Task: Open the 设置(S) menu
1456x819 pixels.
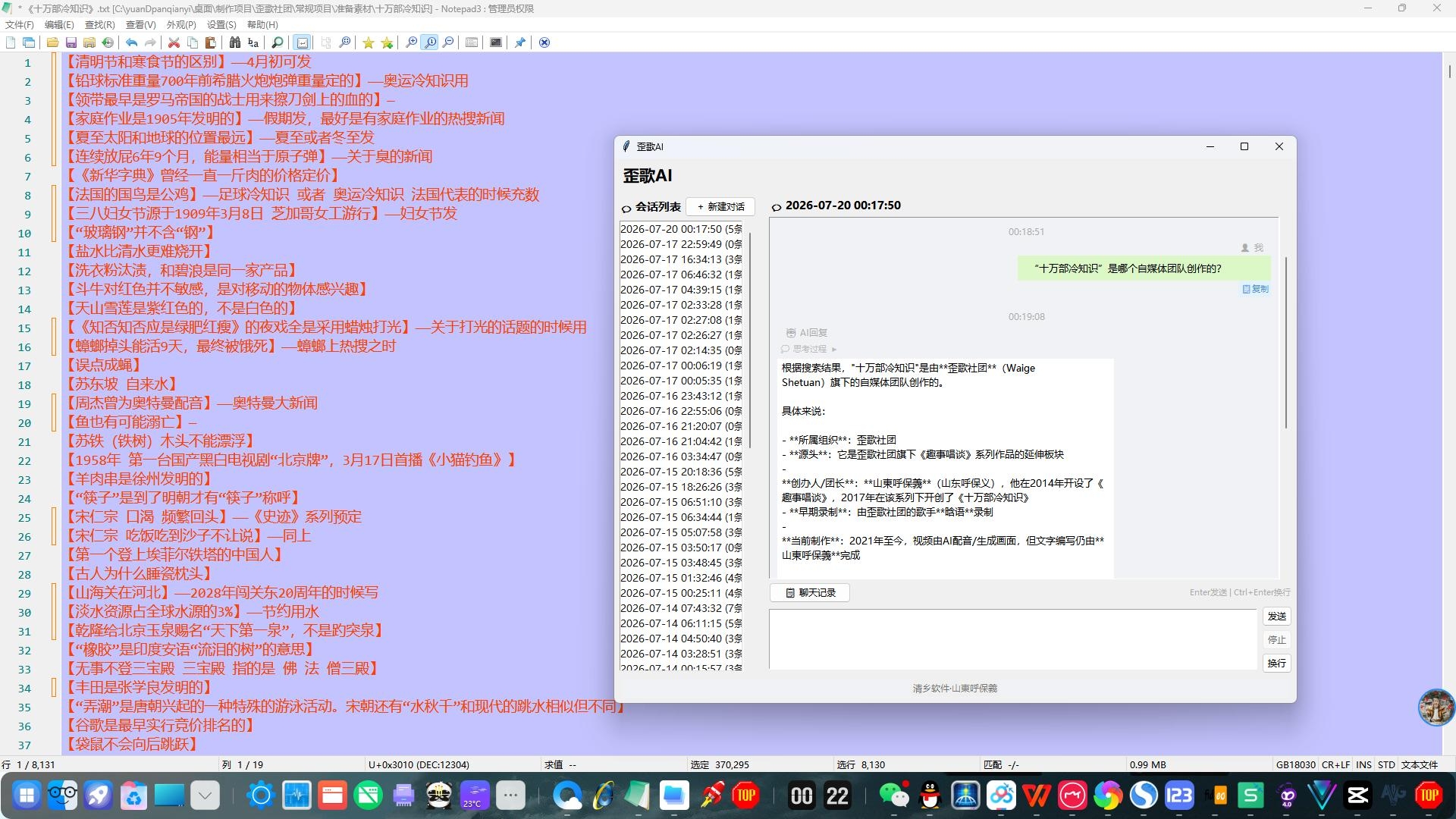Action: coord(221,25)
